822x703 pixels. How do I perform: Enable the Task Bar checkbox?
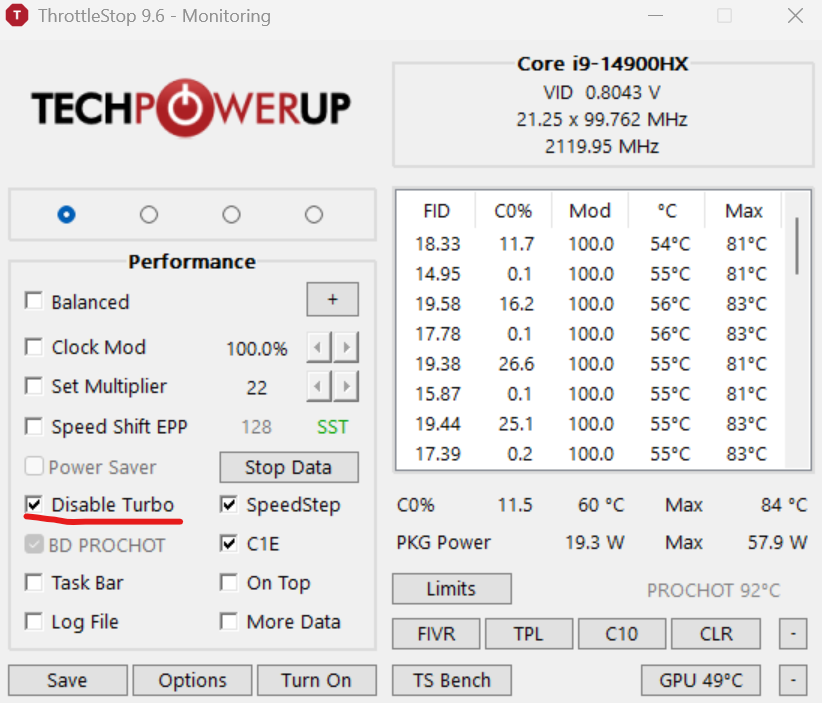tap(34, 582)
